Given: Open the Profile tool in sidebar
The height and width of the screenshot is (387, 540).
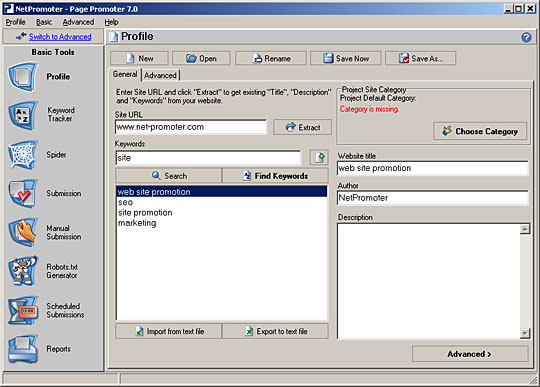Looking at the screenshot, I should (40, 76).
